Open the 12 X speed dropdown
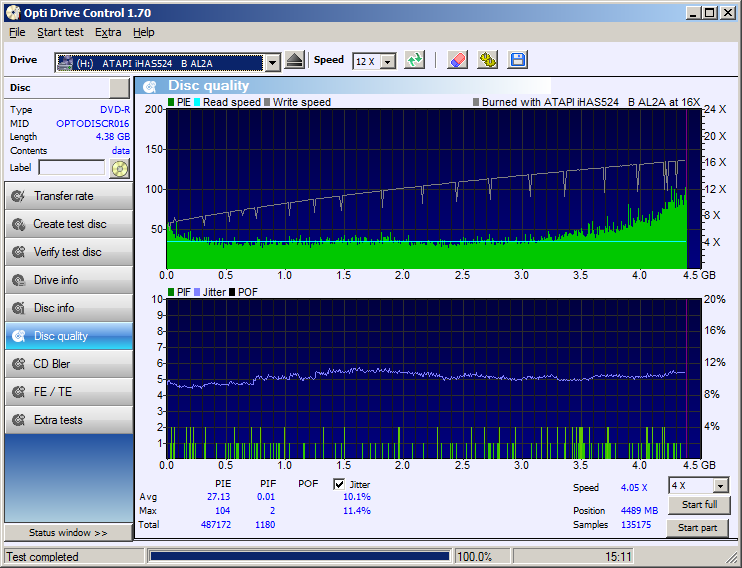This screenshot has width=742, height=568. point(388,62)
